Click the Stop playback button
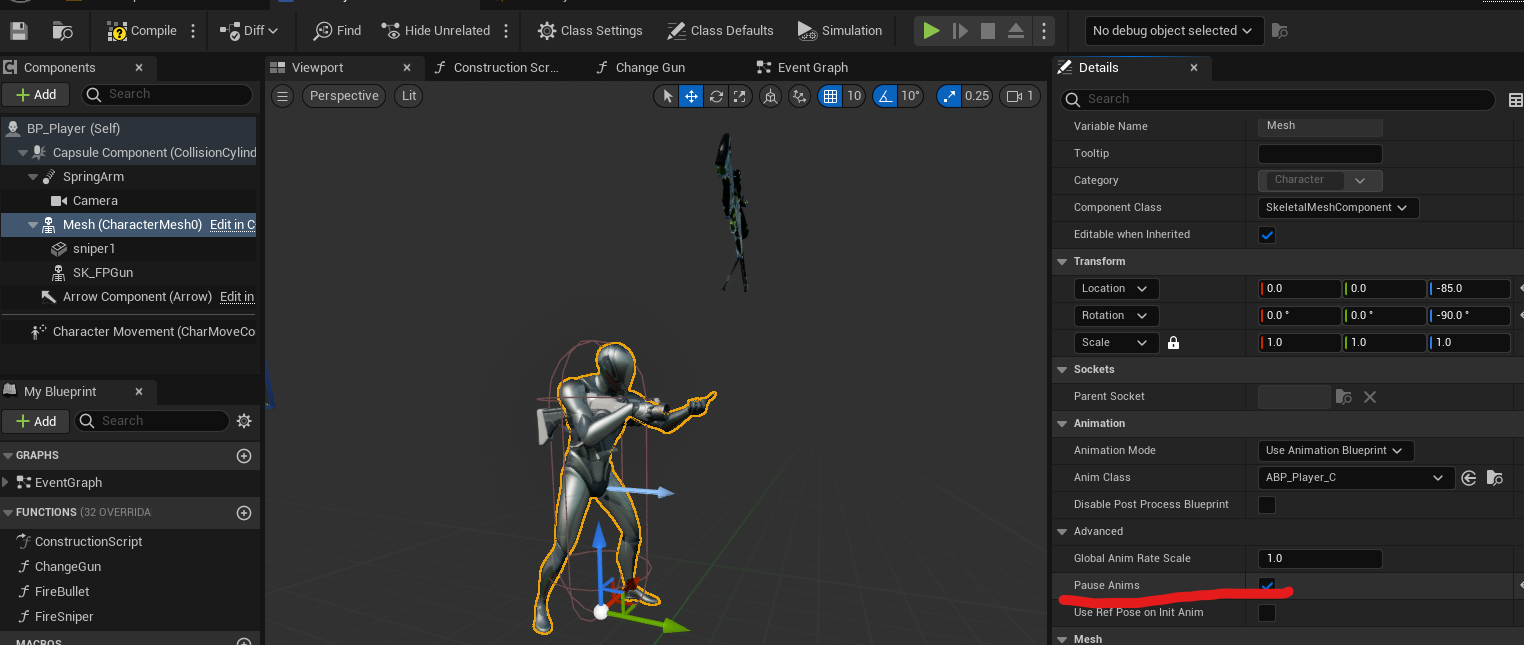 coord(988,31)
